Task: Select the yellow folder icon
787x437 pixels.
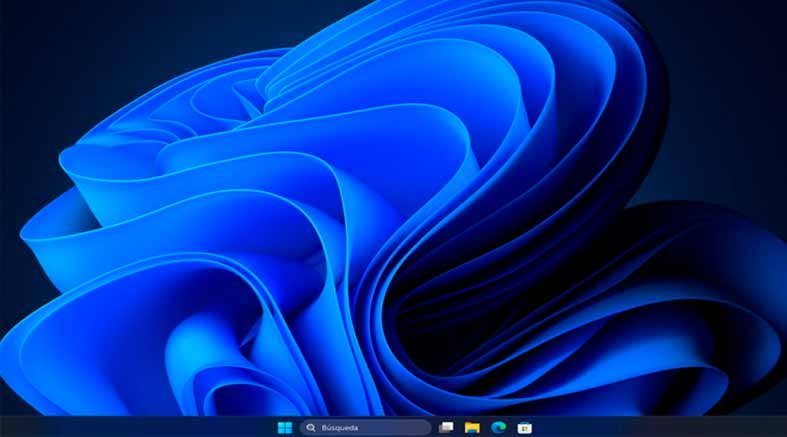Action: coord(472,427)
